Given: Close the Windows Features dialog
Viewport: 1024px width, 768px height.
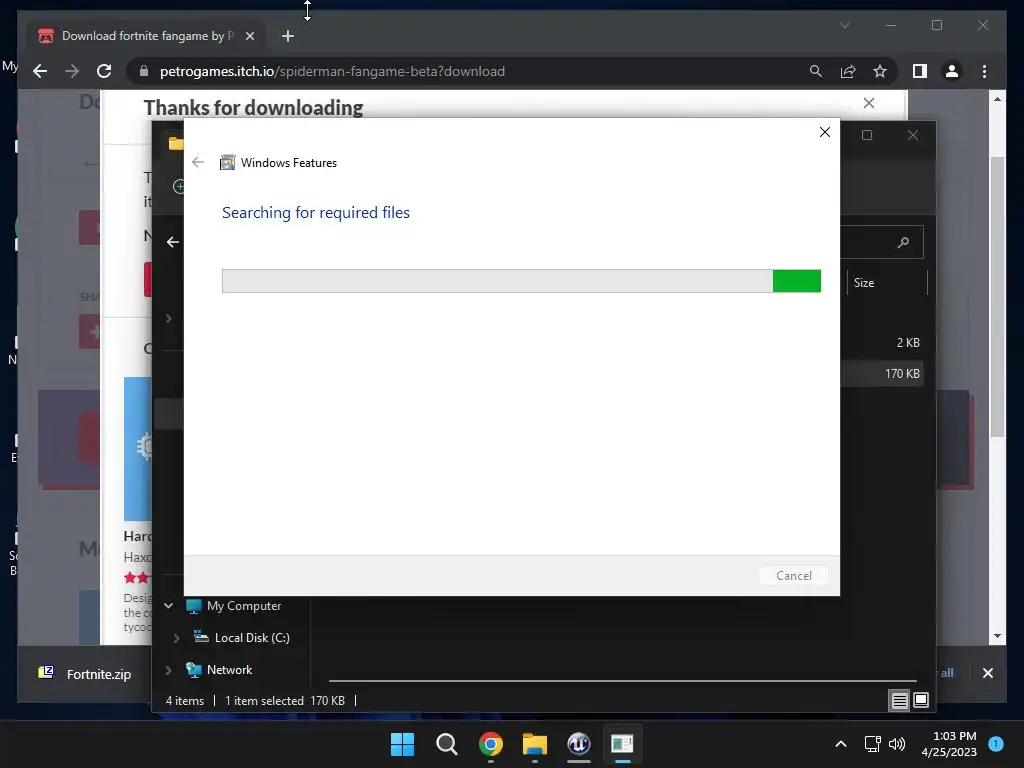Looking at the screenshot, I should [825, 132].
